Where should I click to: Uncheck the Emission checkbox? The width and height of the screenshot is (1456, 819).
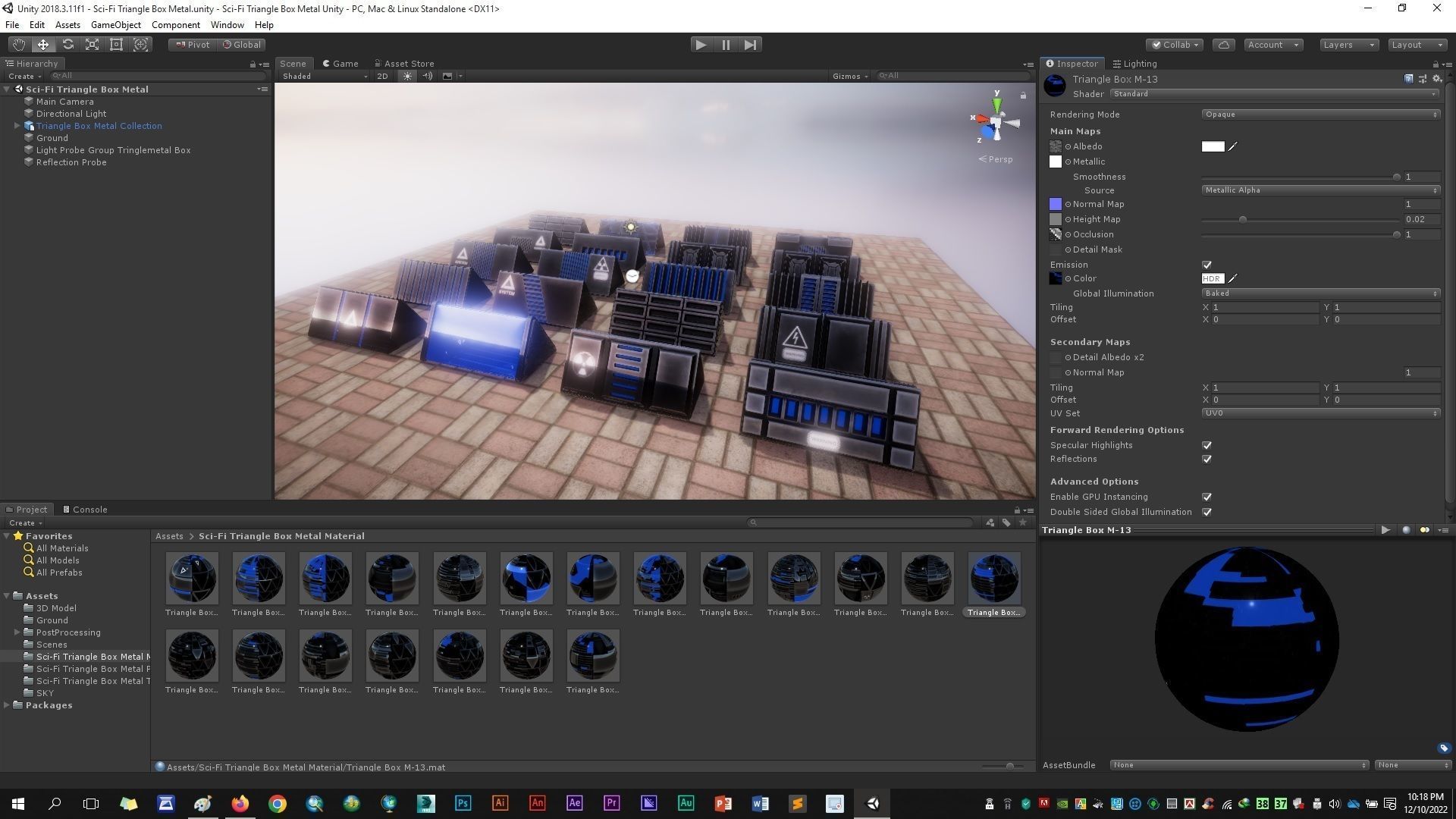(x=1207, y=265)
